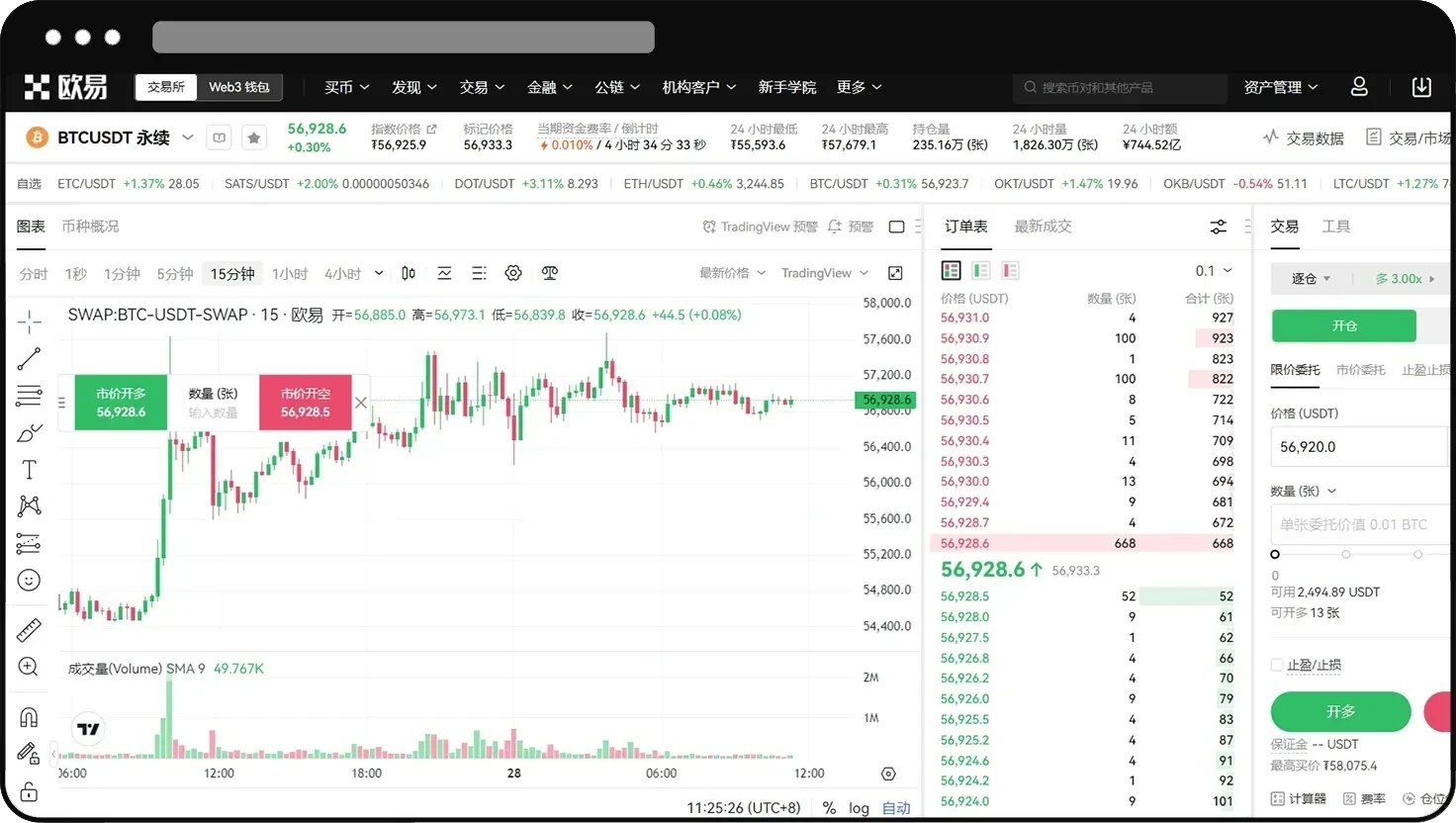Image resolution: width=1456 pixels, height=823 pixels.
Task: Select the Text annotation tool
Action: pyautogui.click(x=29, y=470)
